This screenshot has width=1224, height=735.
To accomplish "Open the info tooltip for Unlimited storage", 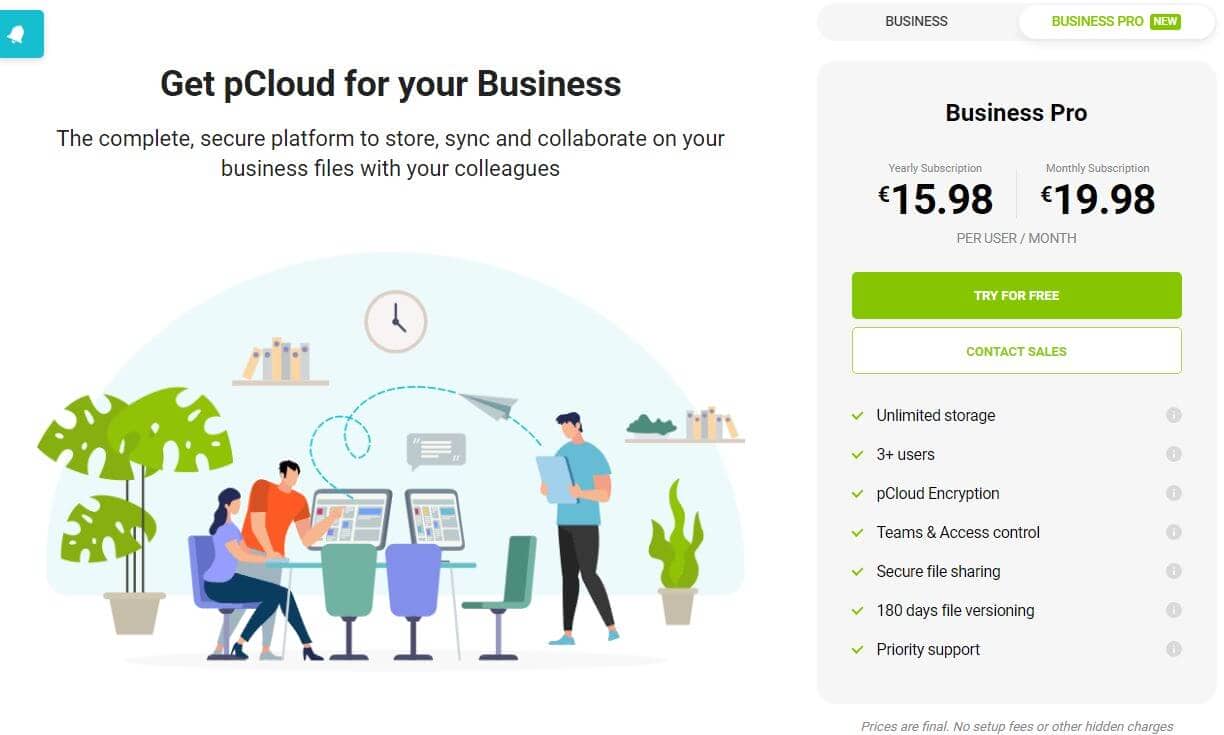I will [x=1175, y=415].
